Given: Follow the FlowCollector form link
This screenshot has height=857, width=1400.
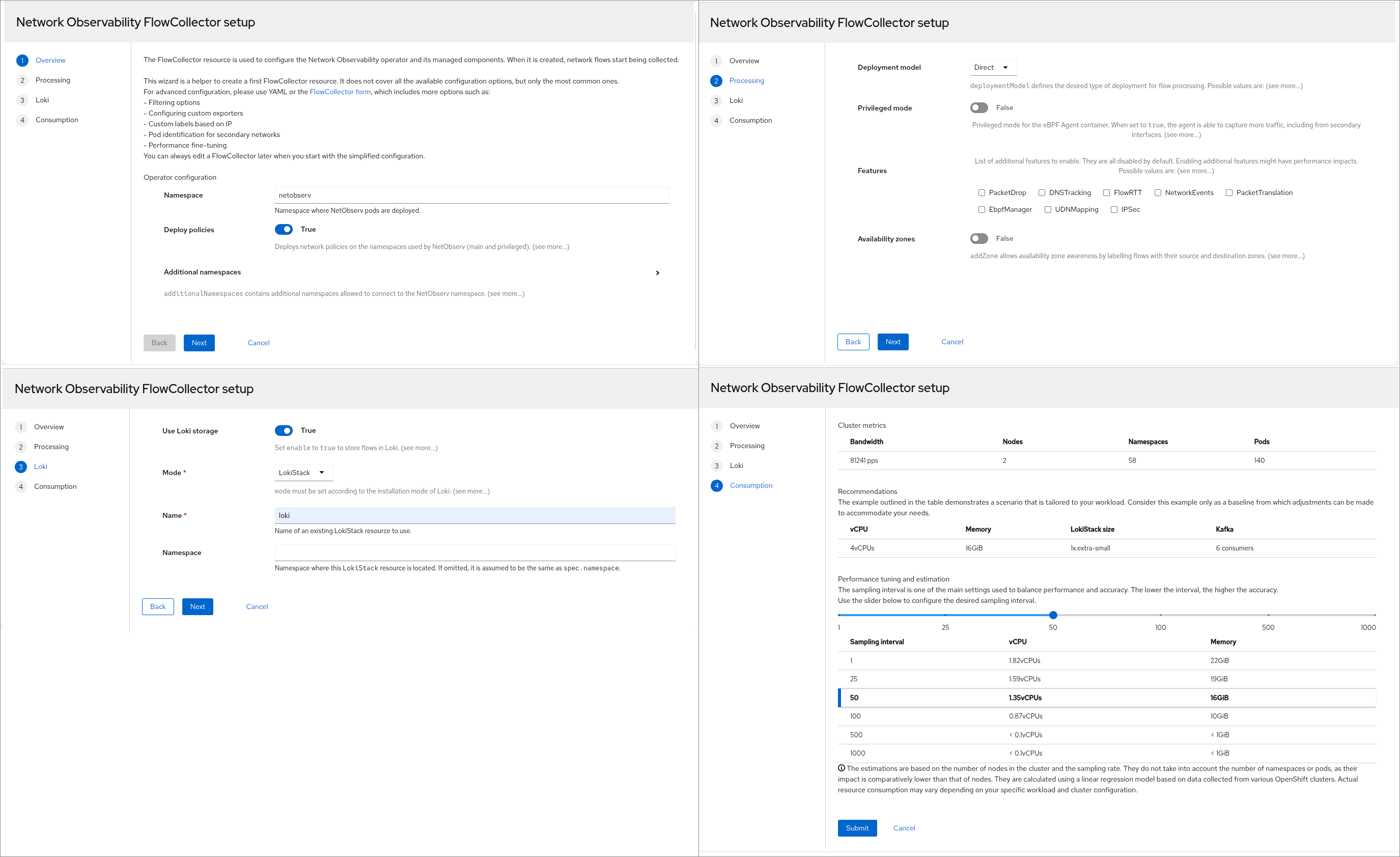Looking at the screenshot, I should [x=340, y=92].
